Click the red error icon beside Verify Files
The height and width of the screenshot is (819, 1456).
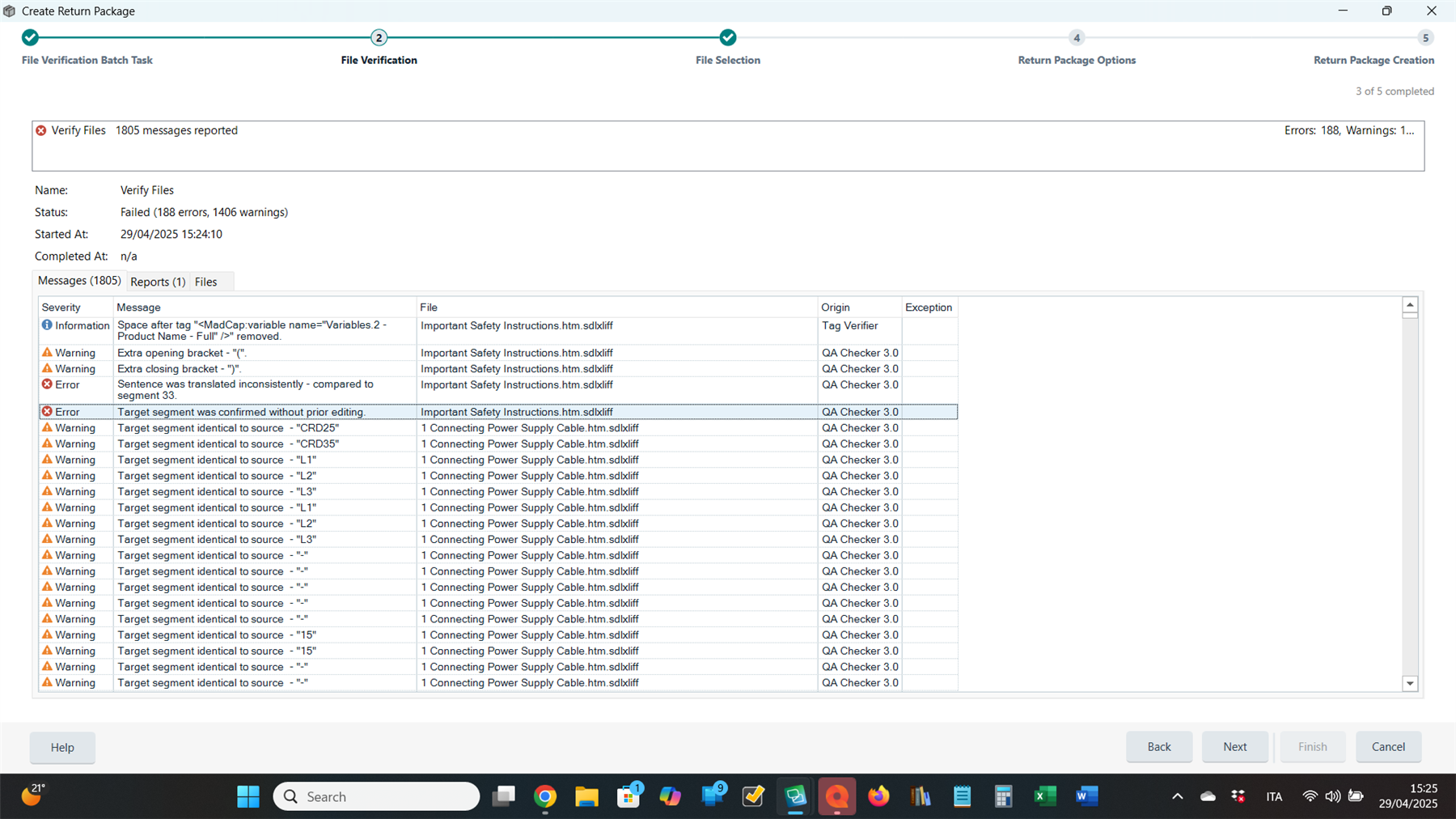click(40, 130)
